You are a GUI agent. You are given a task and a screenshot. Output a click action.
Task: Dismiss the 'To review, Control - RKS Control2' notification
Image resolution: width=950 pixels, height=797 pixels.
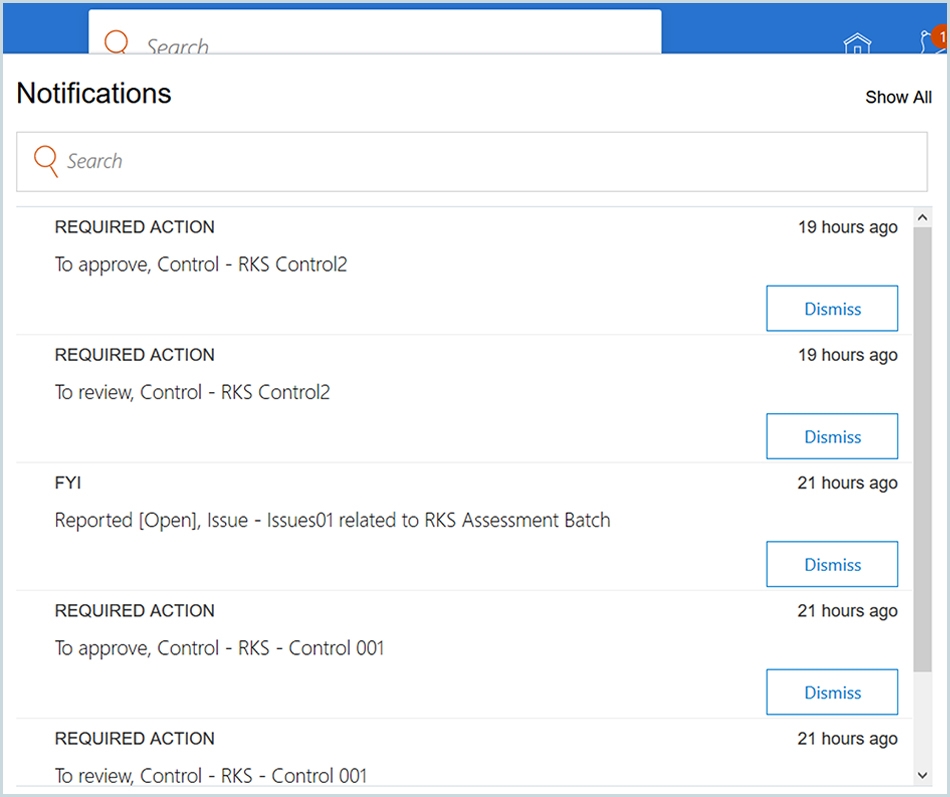pyautogui.click(x=832, y=436)
